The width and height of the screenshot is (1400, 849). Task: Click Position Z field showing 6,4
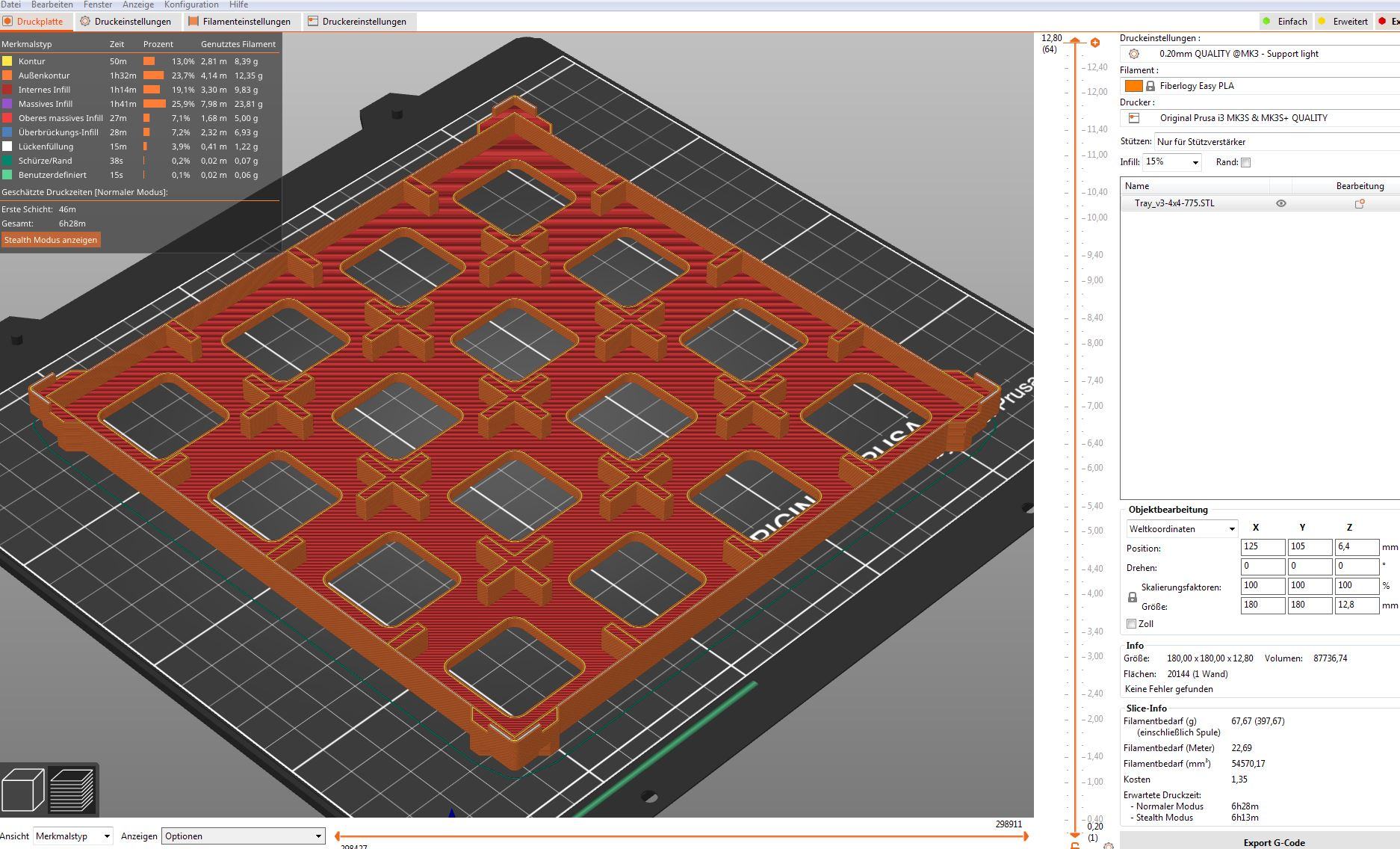(x=1357, y=547)
